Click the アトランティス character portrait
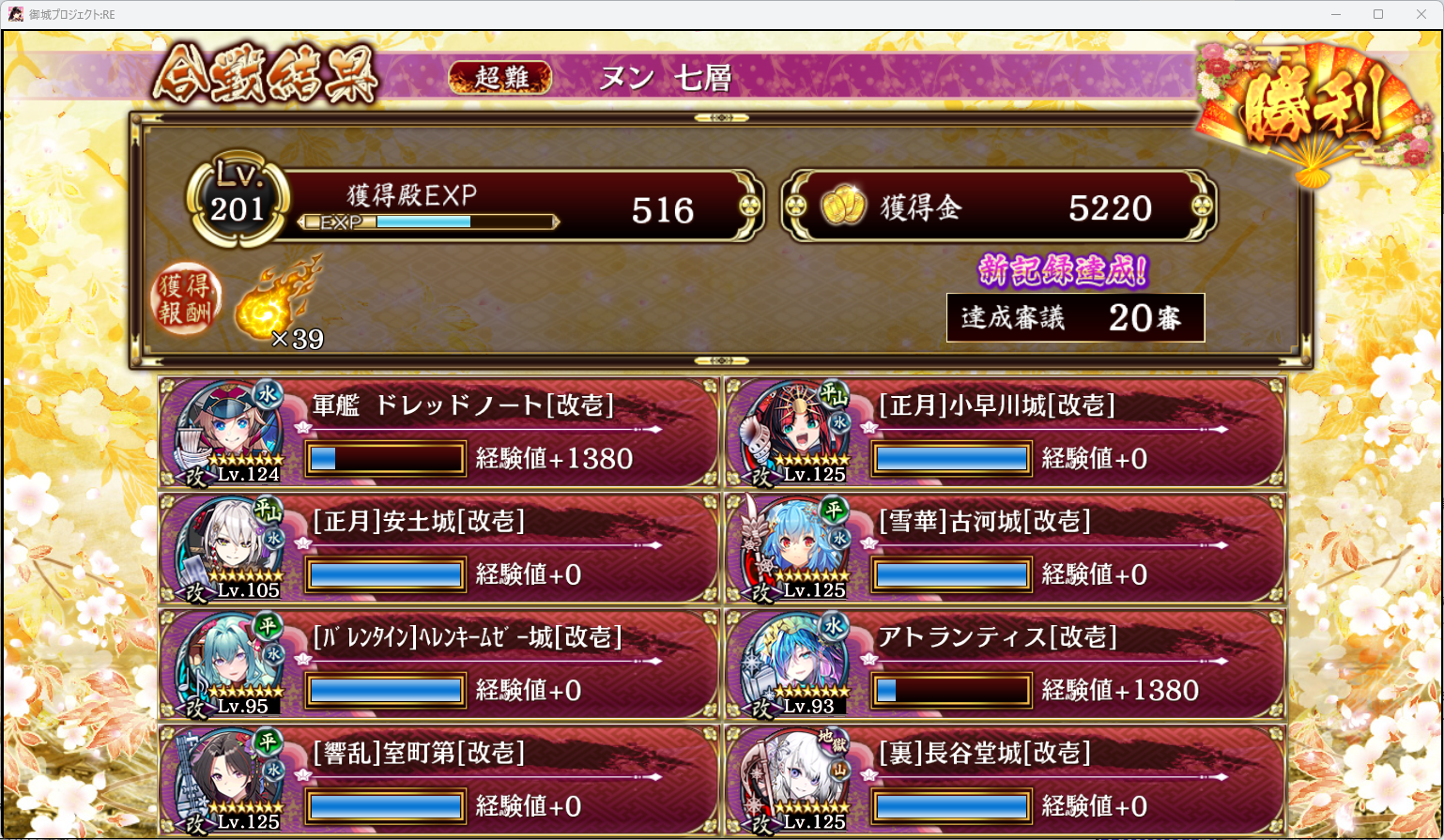Image resolution: width=1444 pixels, height=840 pixels. coord(796,664)
